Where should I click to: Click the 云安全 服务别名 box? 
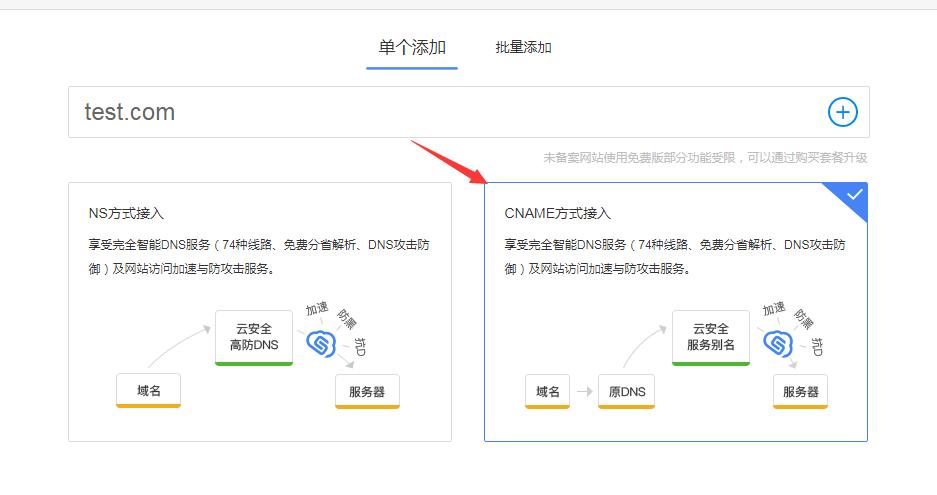coord(710,337)
